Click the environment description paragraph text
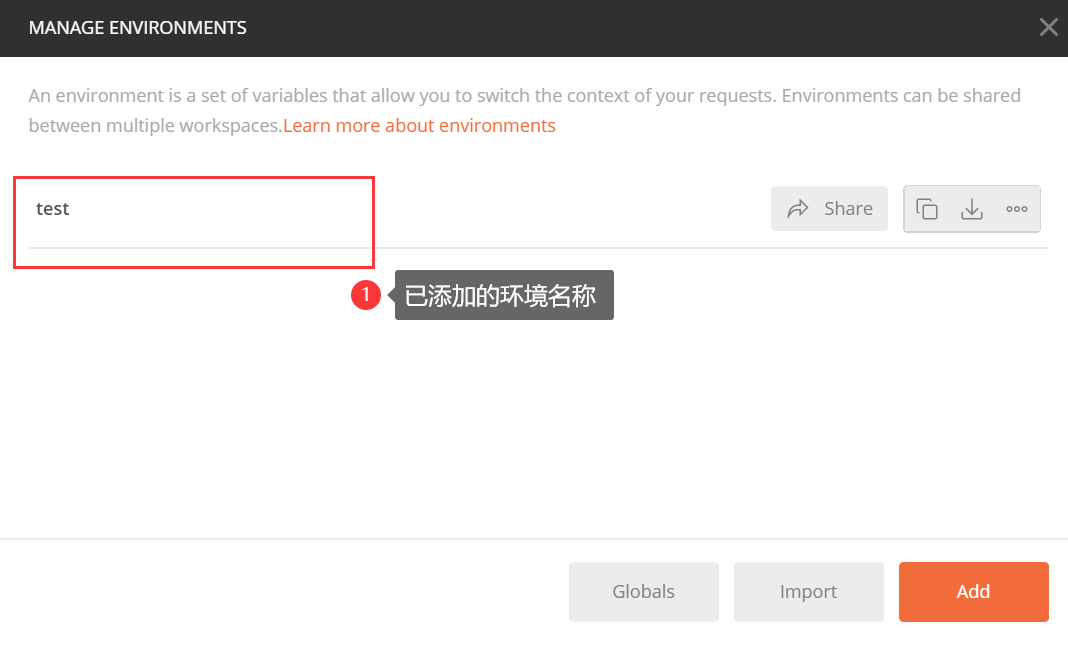The height and width of the screenshot is (650, 1068). point(524,110)
